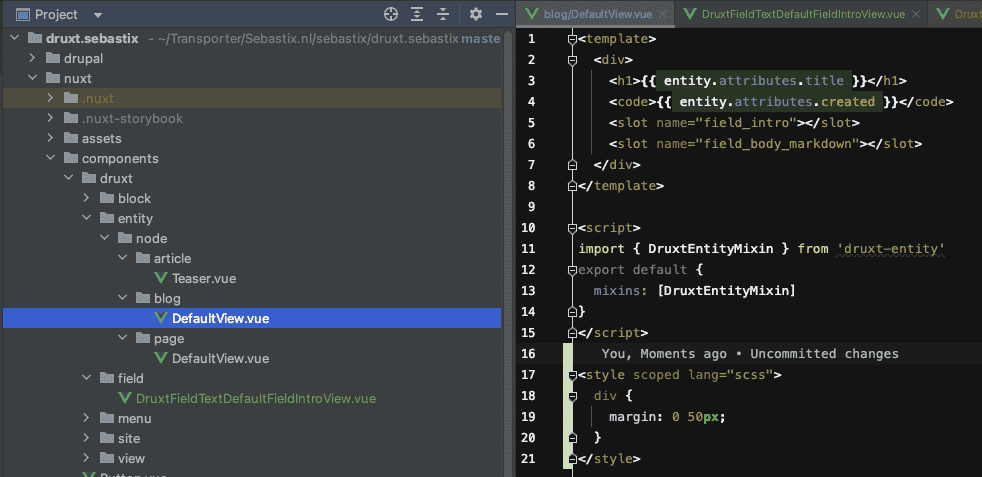Fold the div block at line 2
The width and height of the screenshot is (982, 477).
click(571, 60)
